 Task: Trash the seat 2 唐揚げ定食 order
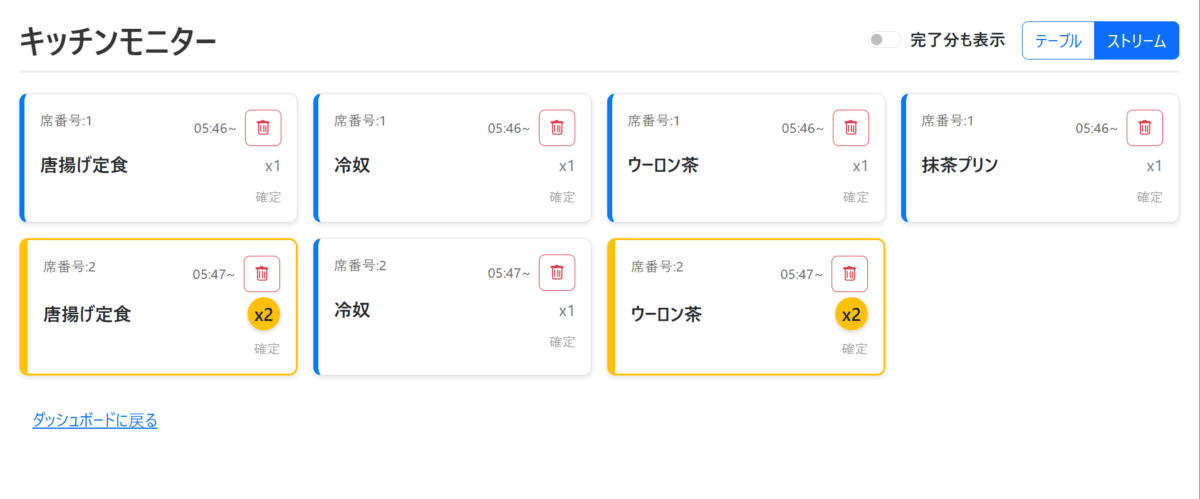click(x=262, y=273)
